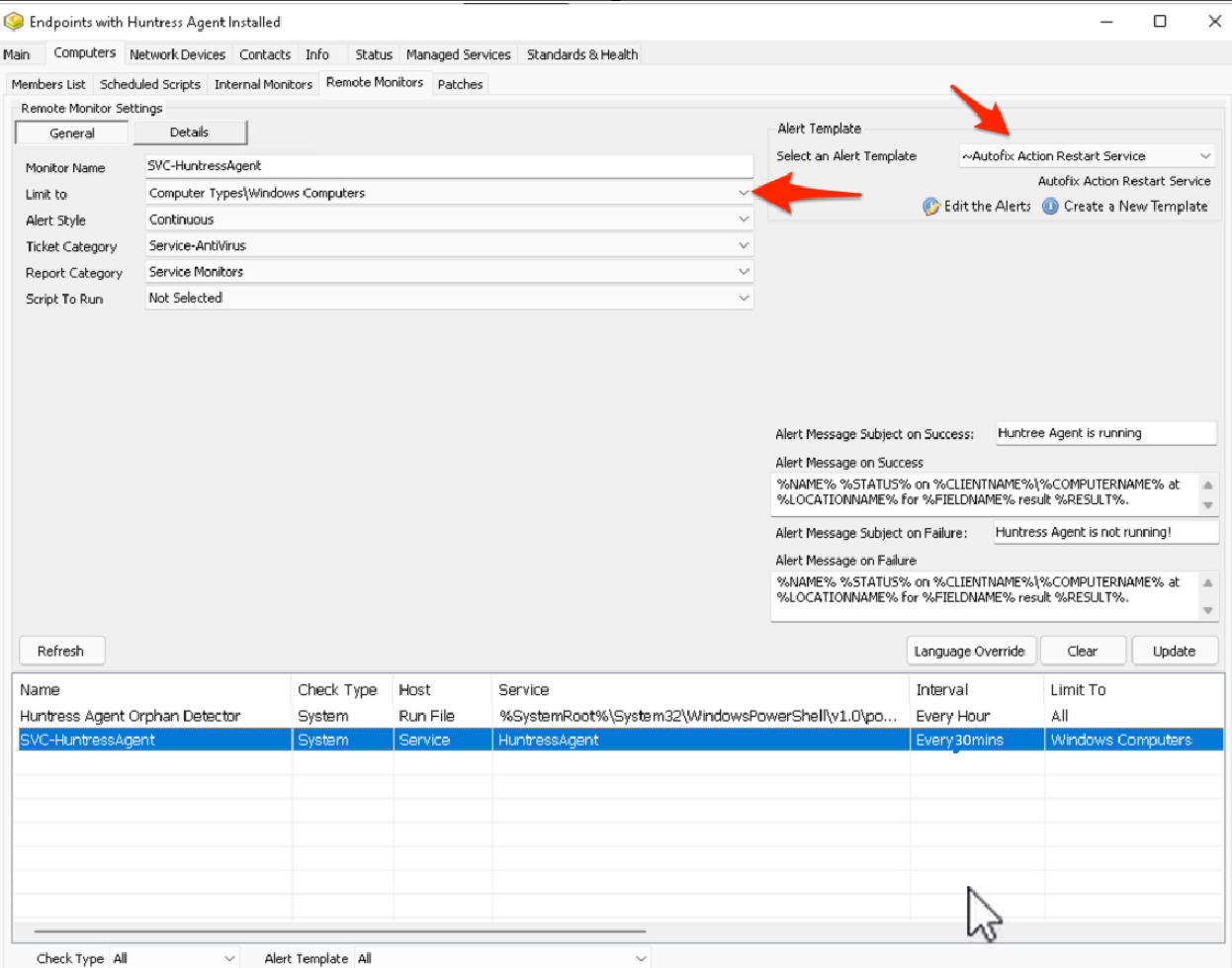Click the Edit the Alerts pencil icon
Viewport: 1232px width, 968px height.
[931, 207]
